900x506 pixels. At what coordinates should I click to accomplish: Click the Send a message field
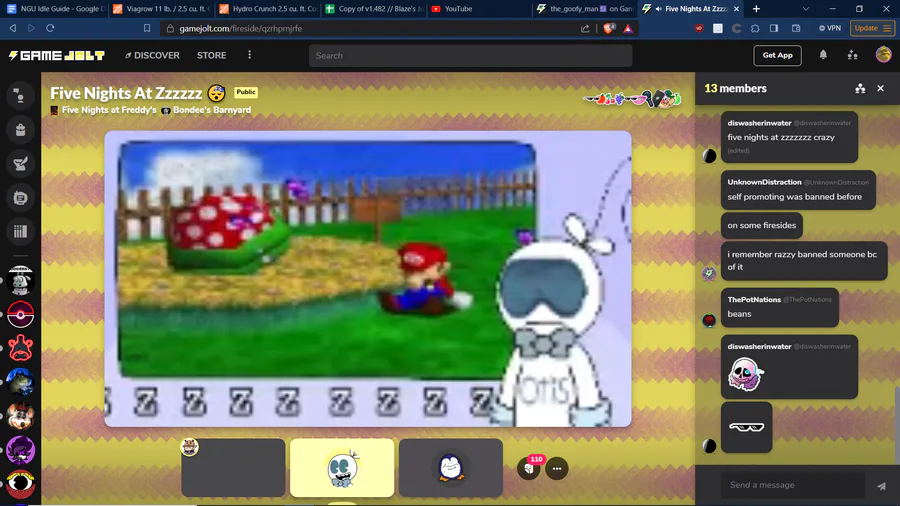click(793, 485)
